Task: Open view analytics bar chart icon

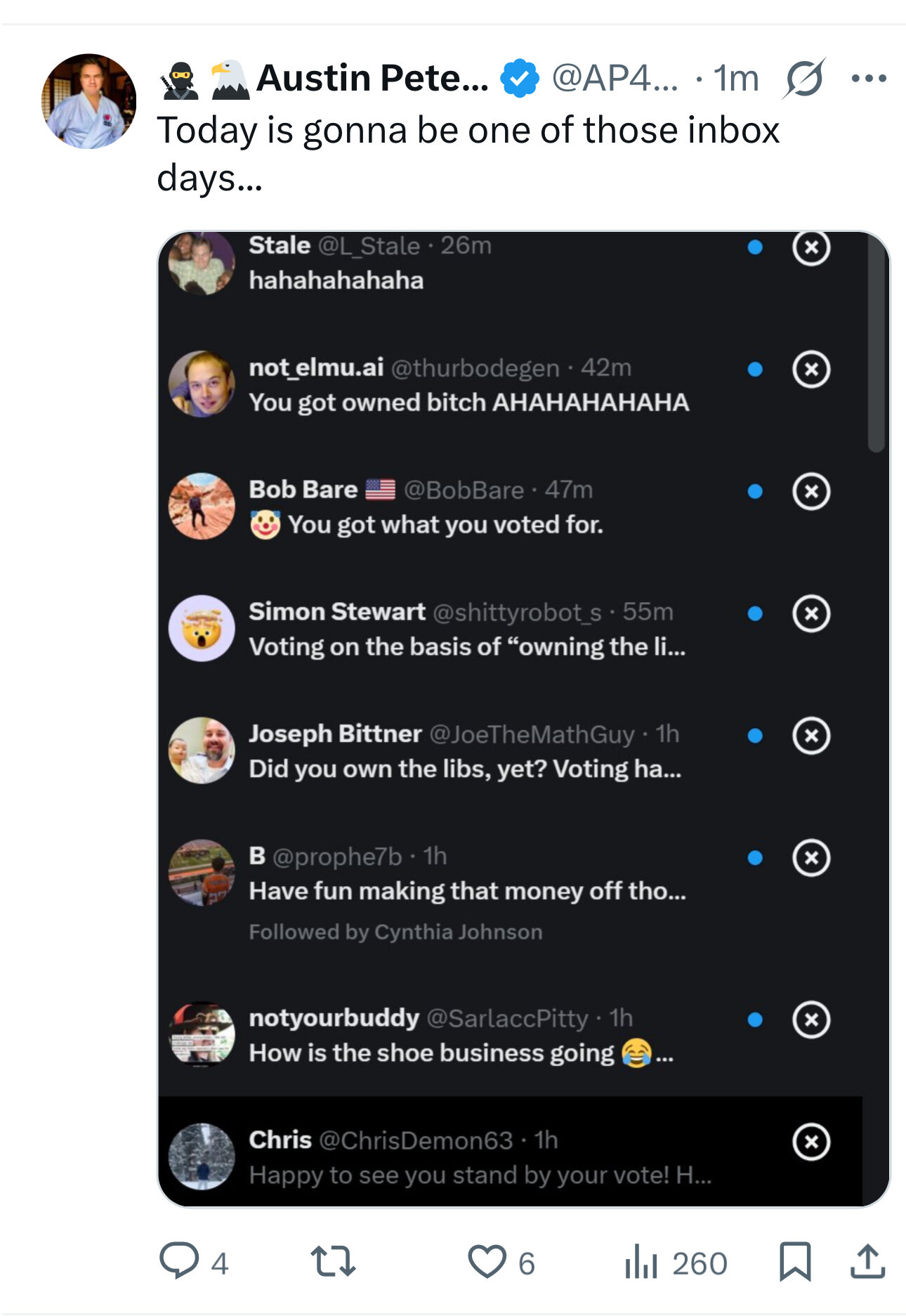Action: click(x=641, y=1261)
